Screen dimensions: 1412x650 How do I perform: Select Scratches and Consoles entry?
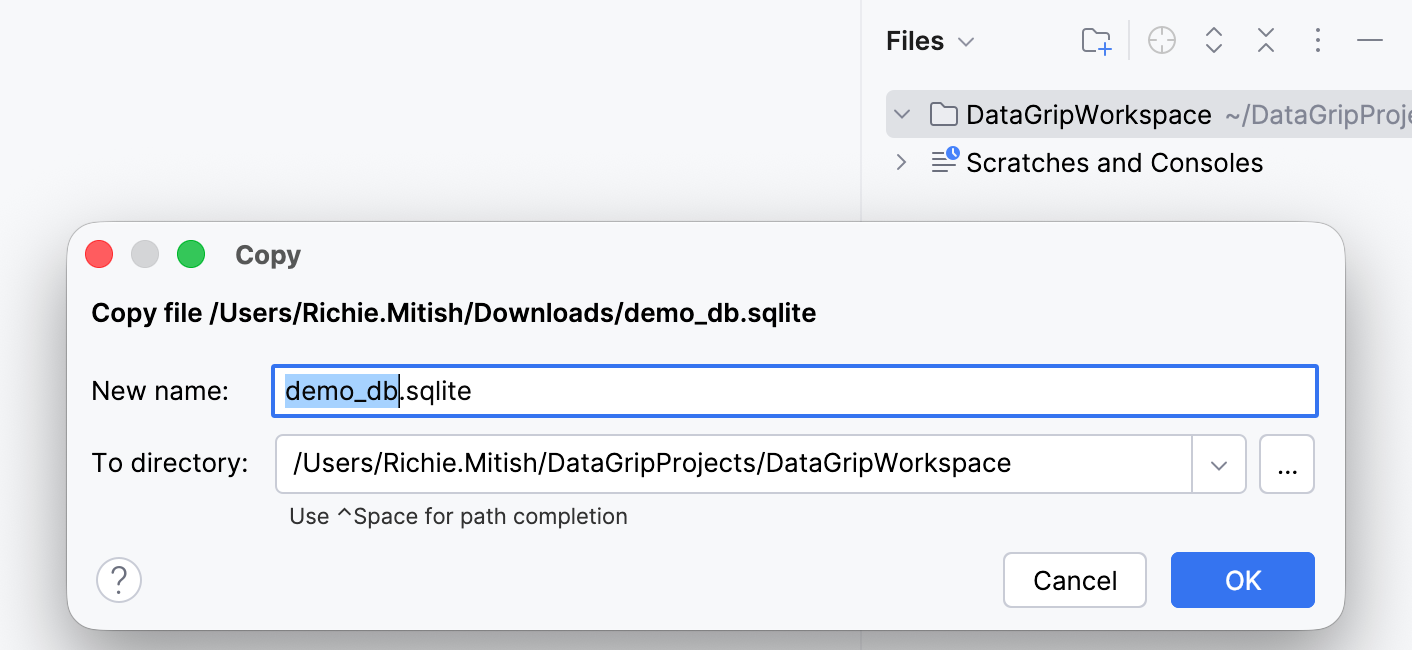coord(1114,163)
